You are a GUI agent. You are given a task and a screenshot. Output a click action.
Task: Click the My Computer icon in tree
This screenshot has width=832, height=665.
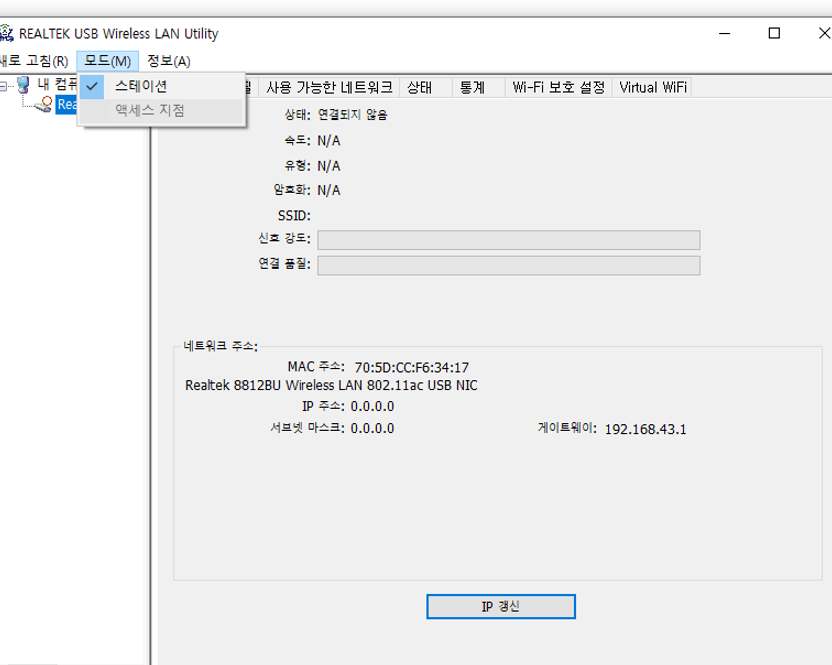23,85
